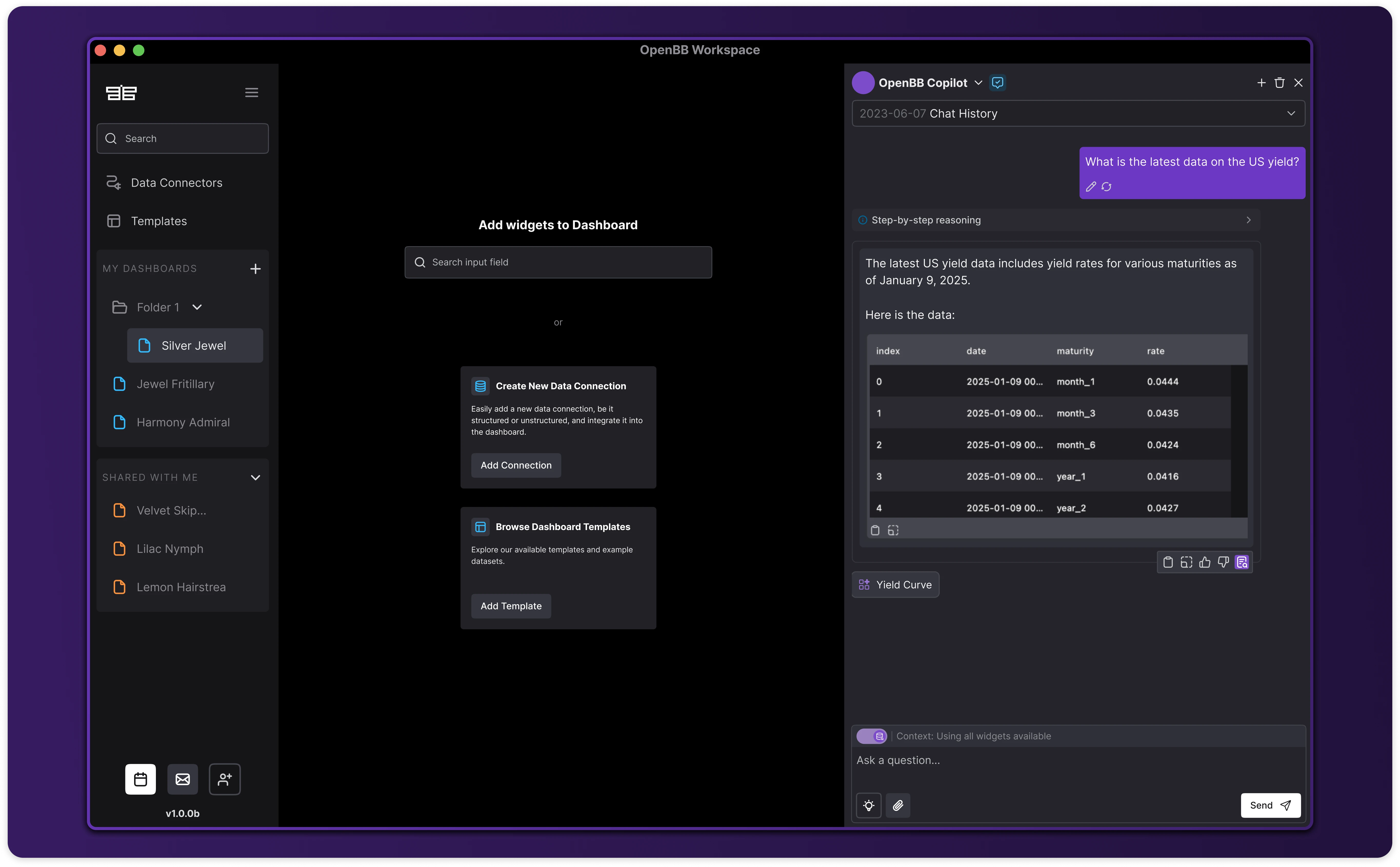Viewport: 1400px width, 867px height.
Task: Toggle the widget context switch
Action: 872,736
